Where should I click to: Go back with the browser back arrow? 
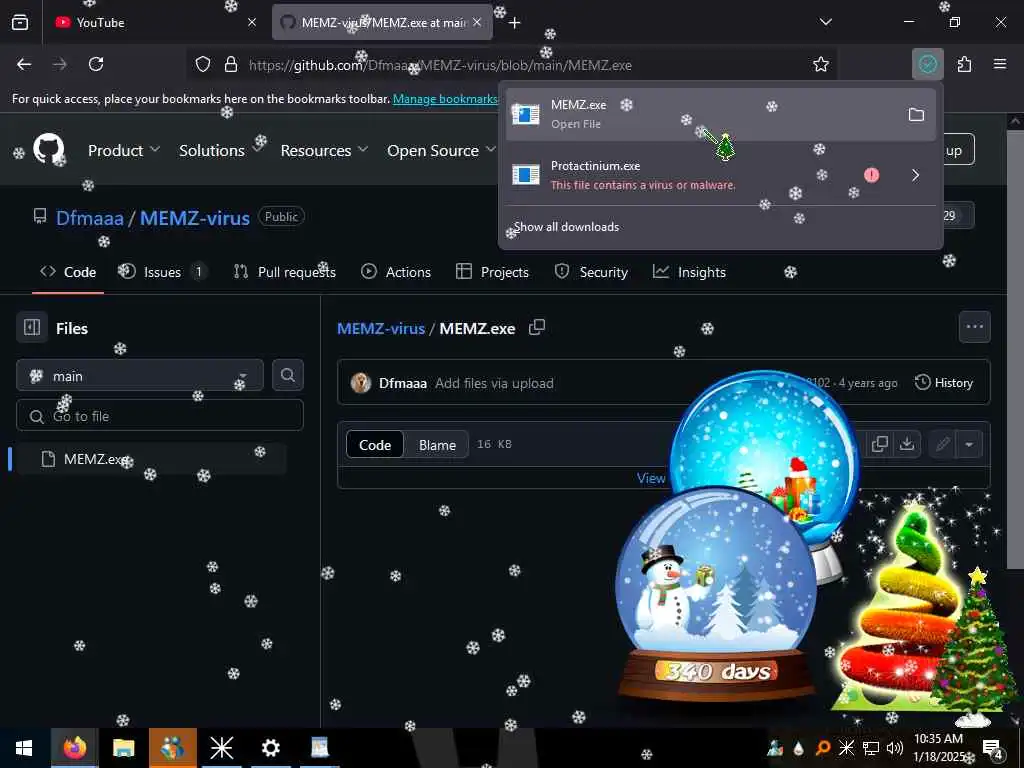click(x=24, y=64)
